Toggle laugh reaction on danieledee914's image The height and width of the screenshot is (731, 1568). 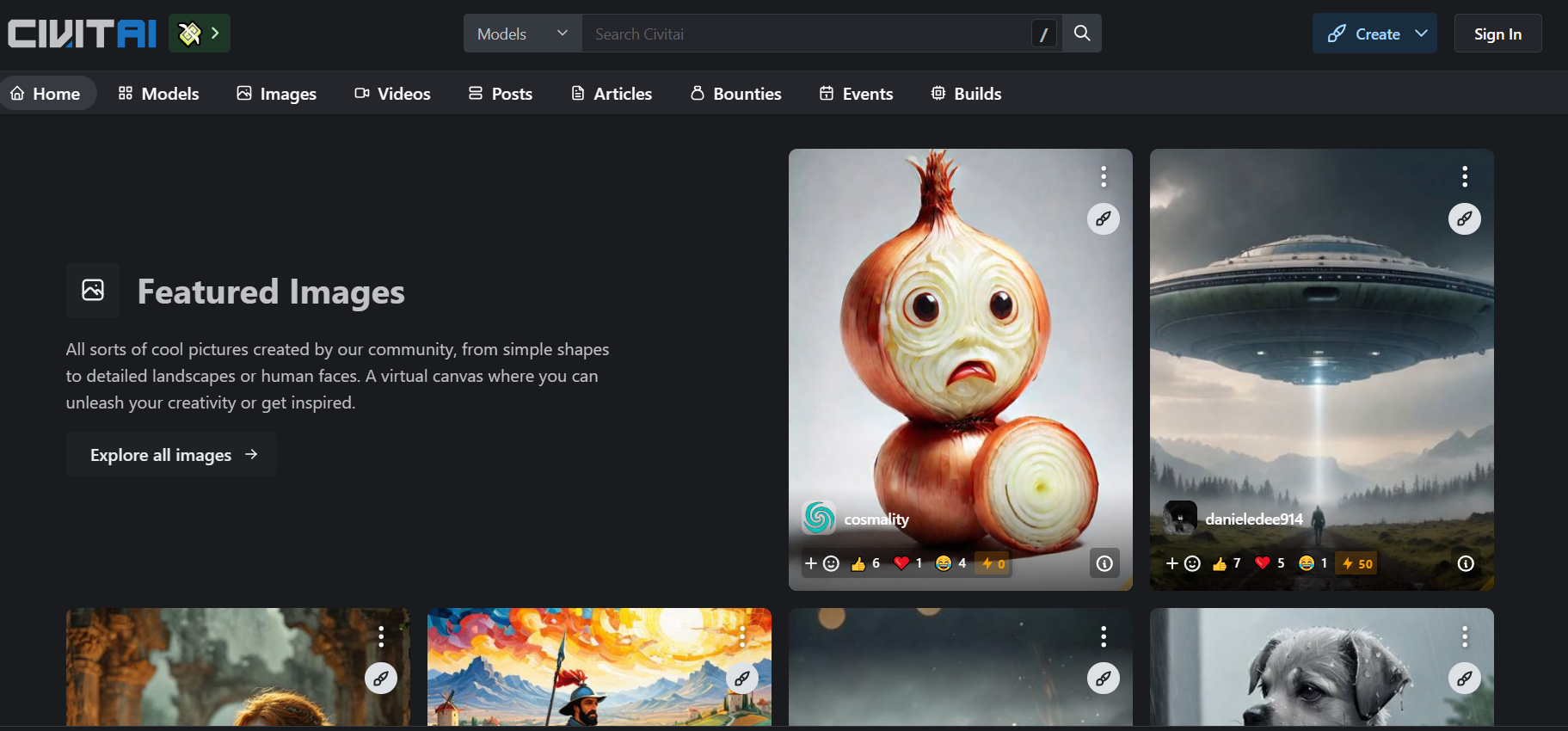click(1313, 563)
